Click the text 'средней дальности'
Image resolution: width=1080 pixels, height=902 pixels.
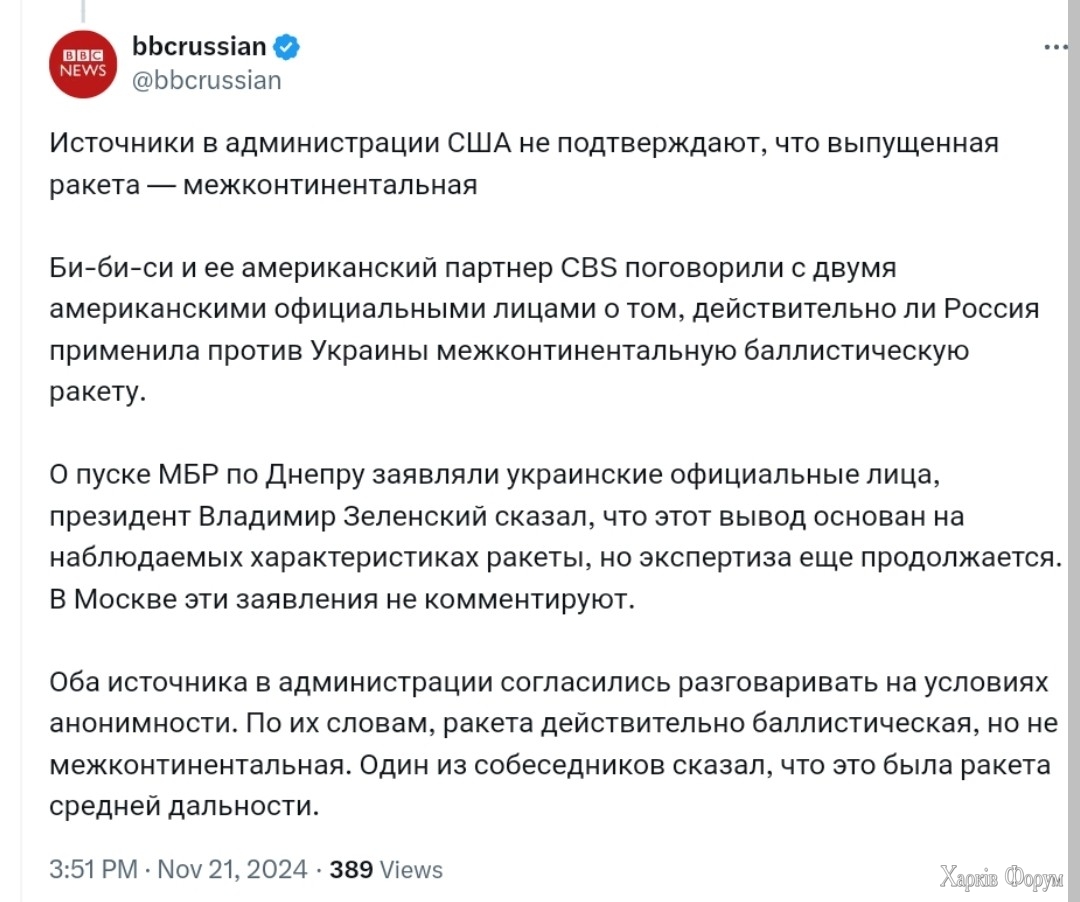(184, 806)
